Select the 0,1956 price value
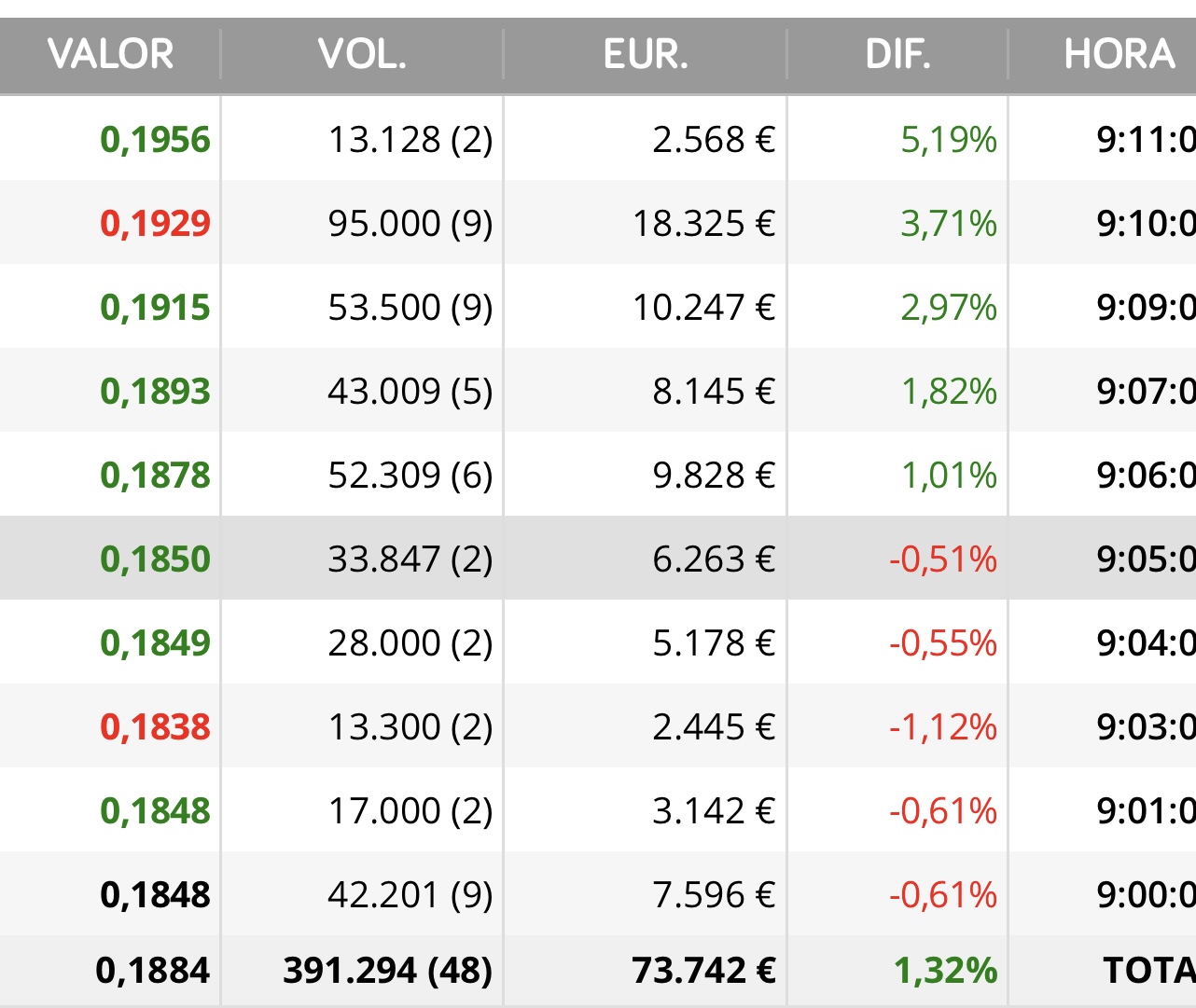This screenshot has width=1196, height=1008. [x=155, y=140]
